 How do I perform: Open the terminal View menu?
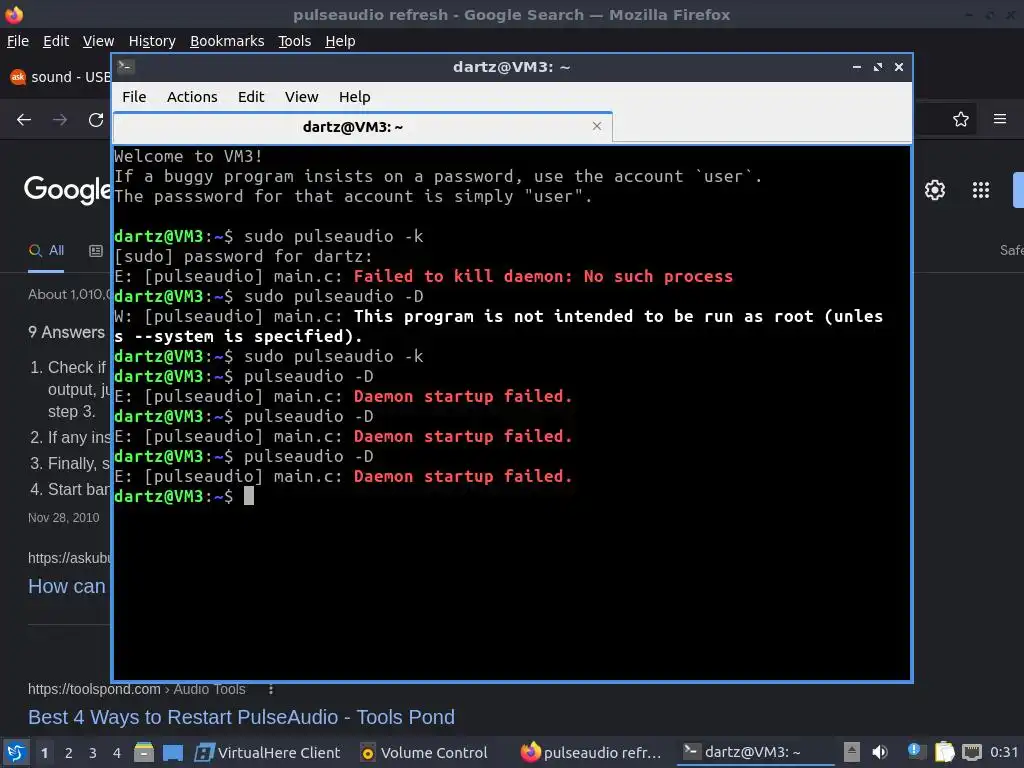click(x=301, y=97)
